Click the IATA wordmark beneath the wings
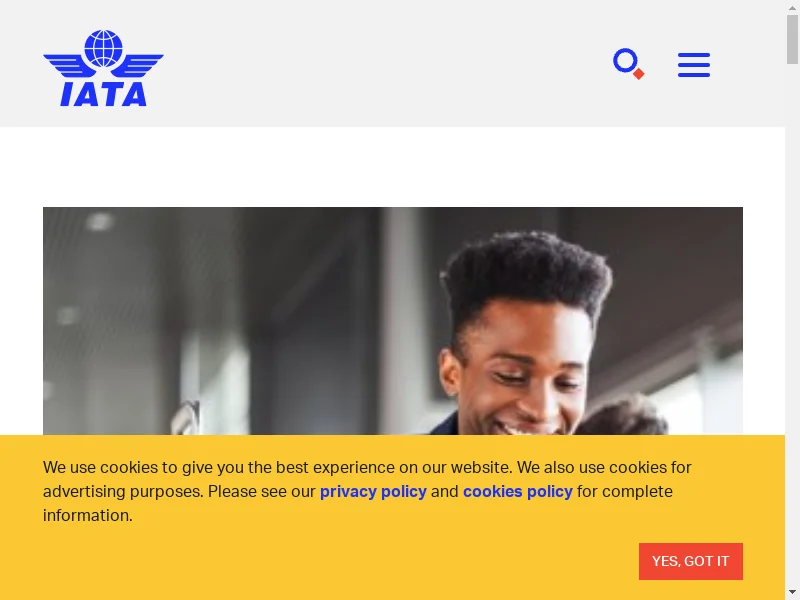 (104, 95)
